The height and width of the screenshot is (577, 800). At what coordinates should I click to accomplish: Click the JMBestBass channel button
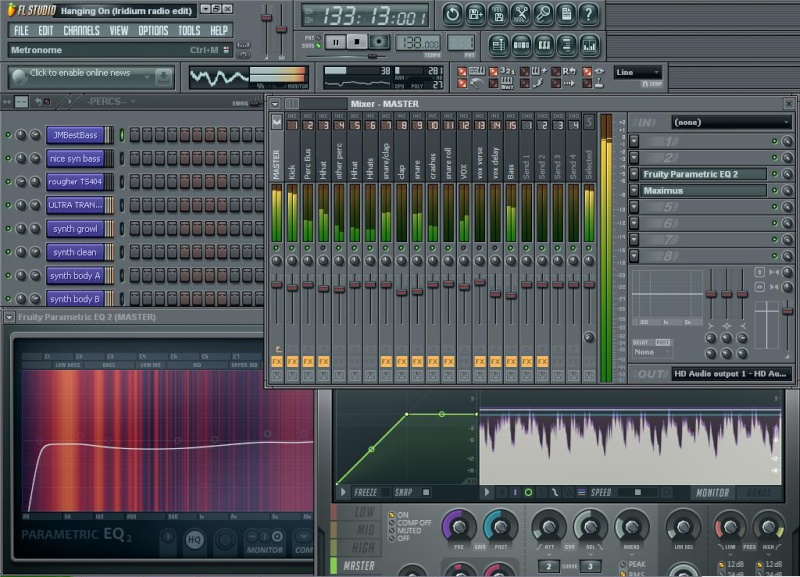(76, 135)
